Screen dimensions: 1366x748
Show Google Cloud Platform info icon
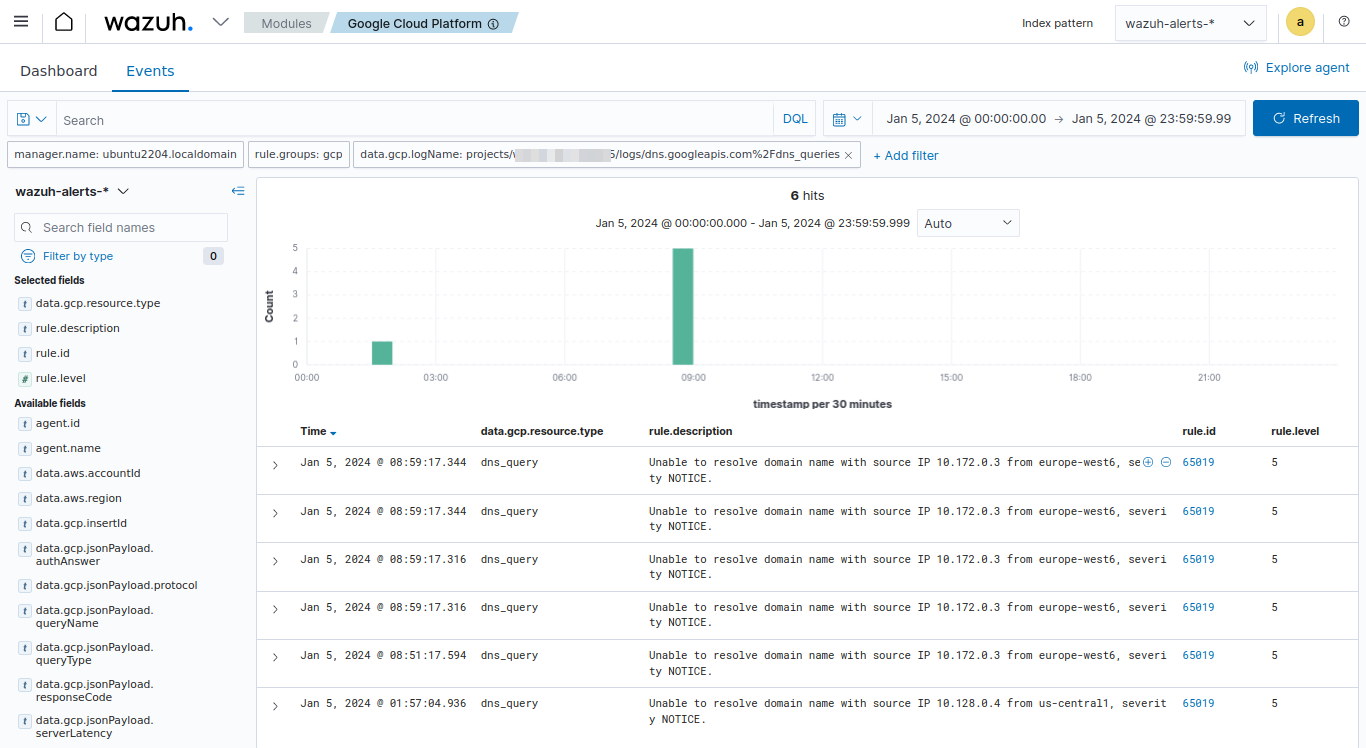tap(493, 24)
